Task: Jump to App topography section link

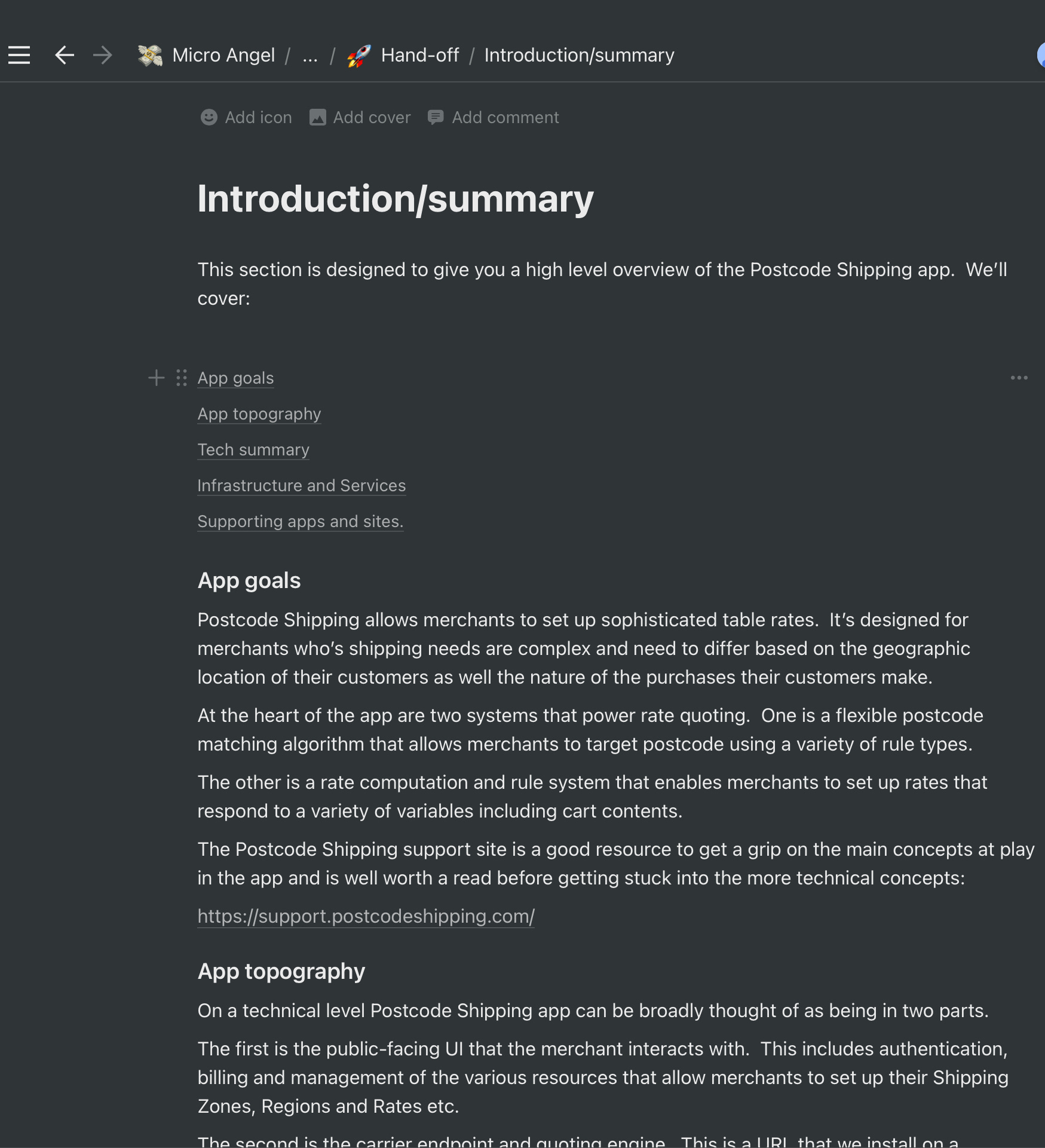Action: pos(259,414)
